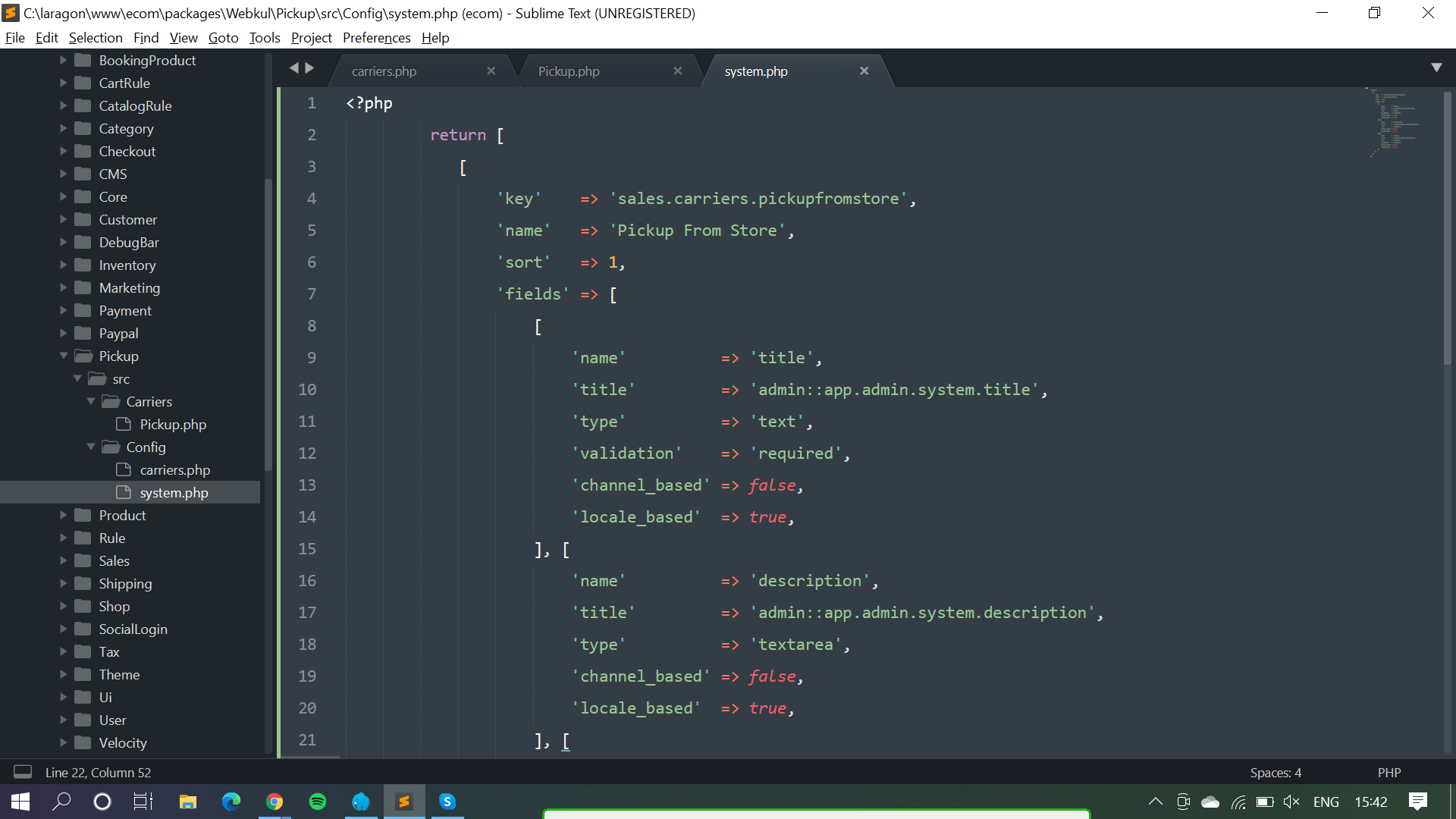
Task: Open File Explorer from the taskbar
Action: point(187,802)
